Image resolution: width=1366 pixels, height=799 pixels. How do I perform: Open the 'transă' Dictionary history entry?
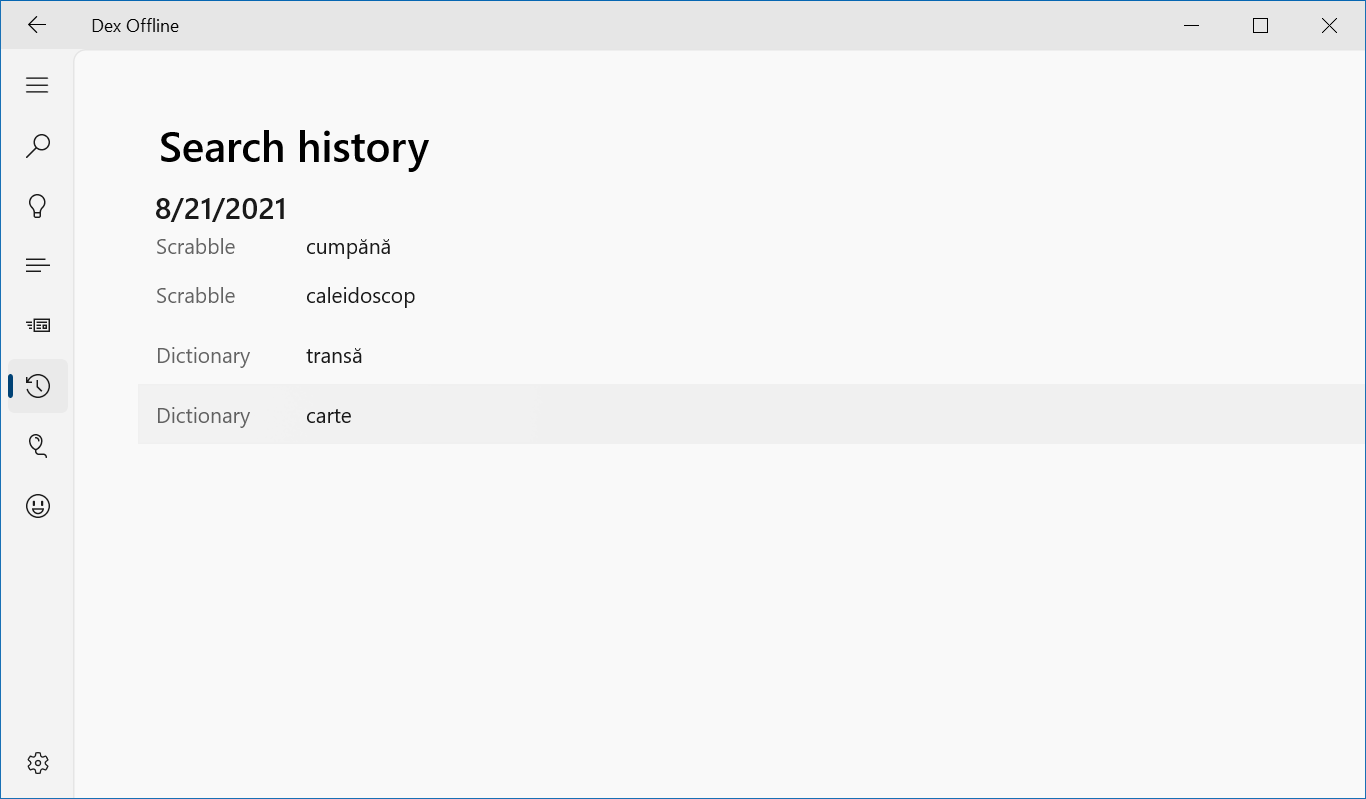coord(334,356)
